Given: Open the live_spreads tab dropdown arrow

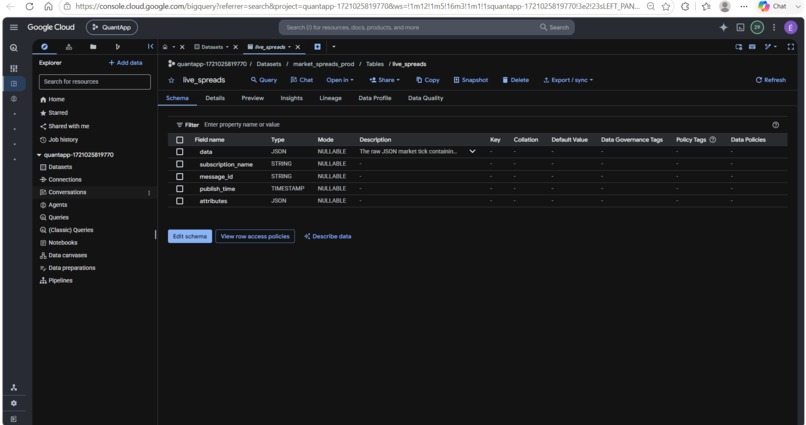Looking at the screenshot, I should pos(289,47).
